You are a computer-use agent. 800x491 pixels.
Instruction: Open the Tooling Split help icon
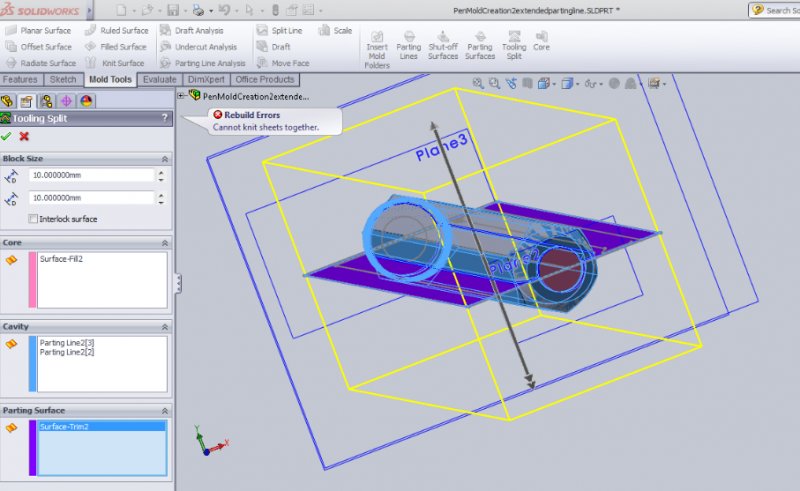point(164,118)
